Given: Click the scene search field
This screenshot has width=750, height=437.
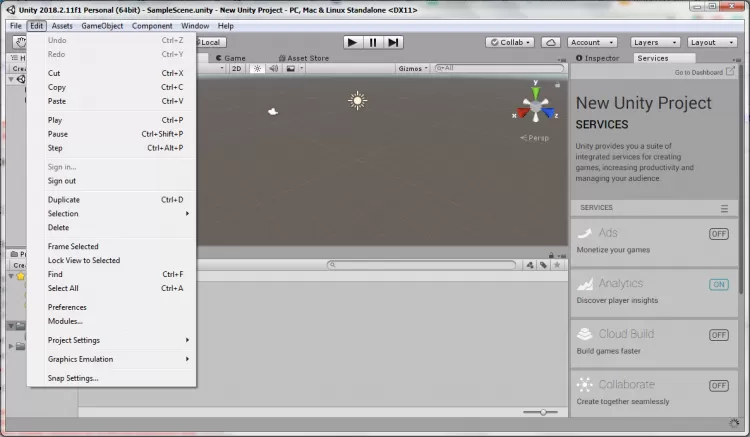Looking at the screenshot, I should (499, 68).
